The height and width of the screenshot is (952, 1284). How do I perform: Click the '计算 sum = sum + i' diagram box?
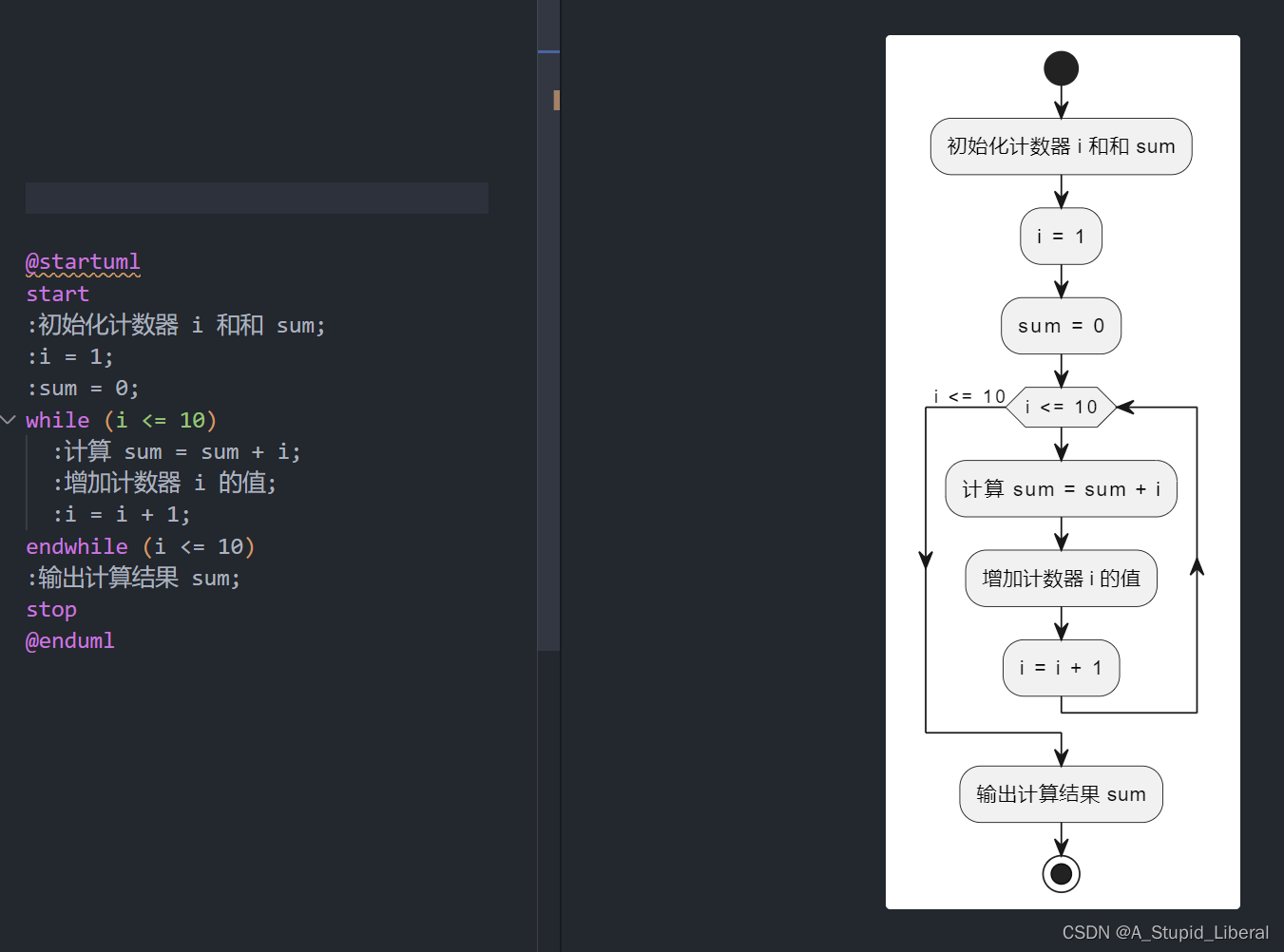1061,489
